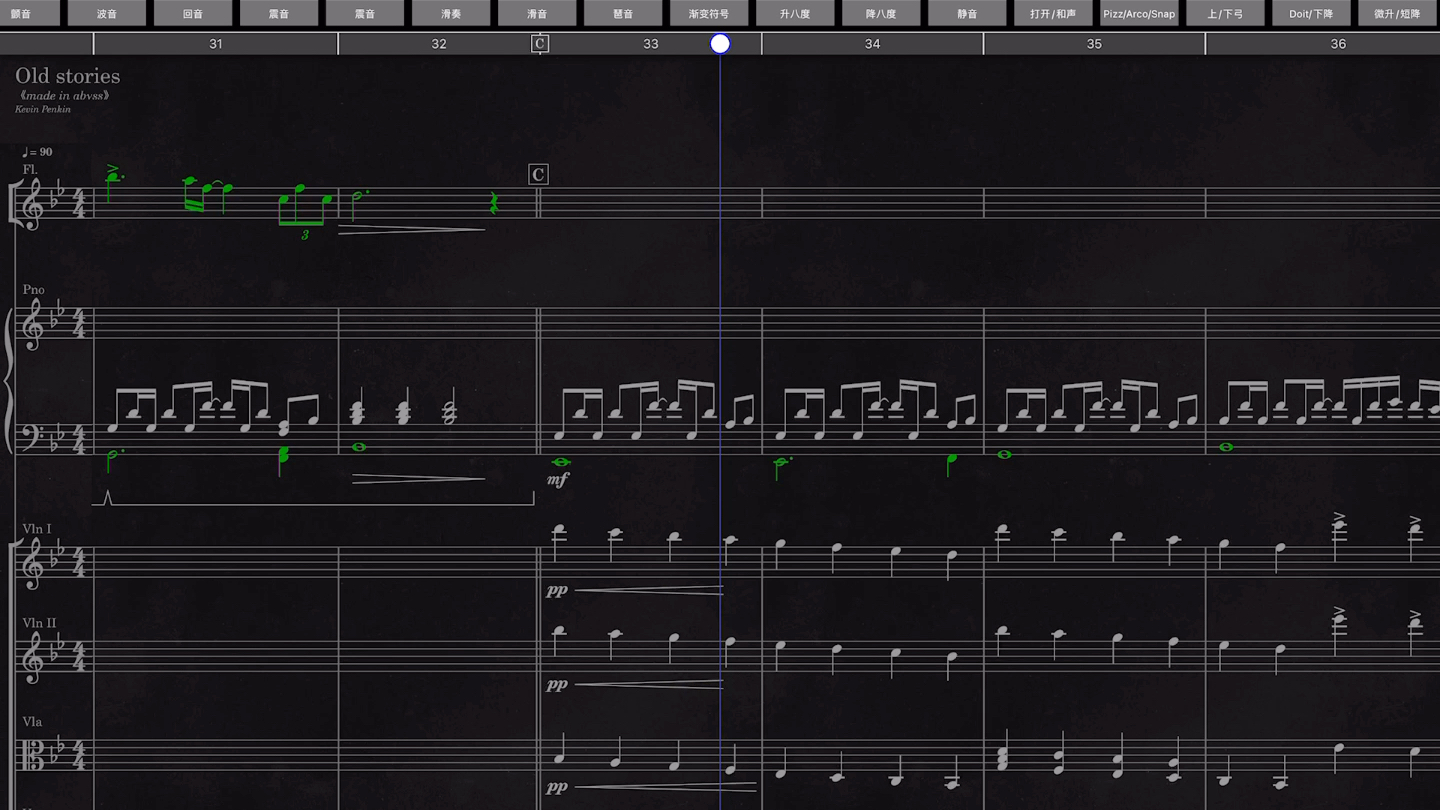The width and height of the screenshot is (1440, 810).
Task: Click the 降八度 octave down button
Action: [881, 13]
